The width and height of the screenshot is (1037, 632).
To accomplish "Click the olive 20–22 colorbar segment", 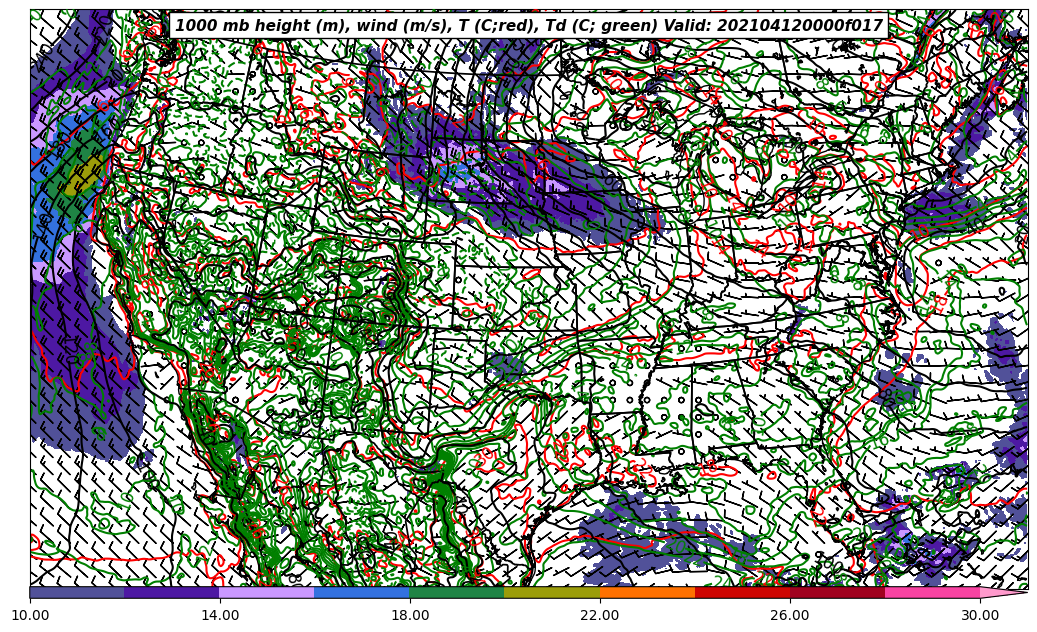I will click(x=552, y=592).
